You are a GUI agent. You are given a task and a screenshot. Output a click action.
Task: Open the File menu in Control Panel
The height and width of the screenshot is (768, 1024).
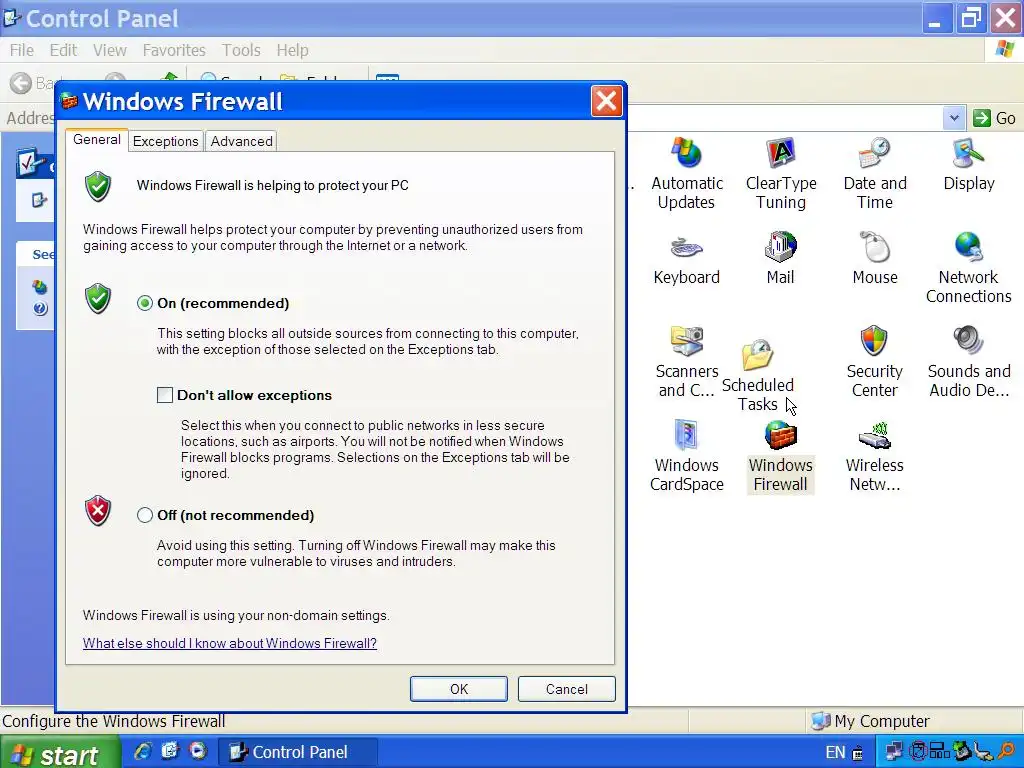pos(22,50)
